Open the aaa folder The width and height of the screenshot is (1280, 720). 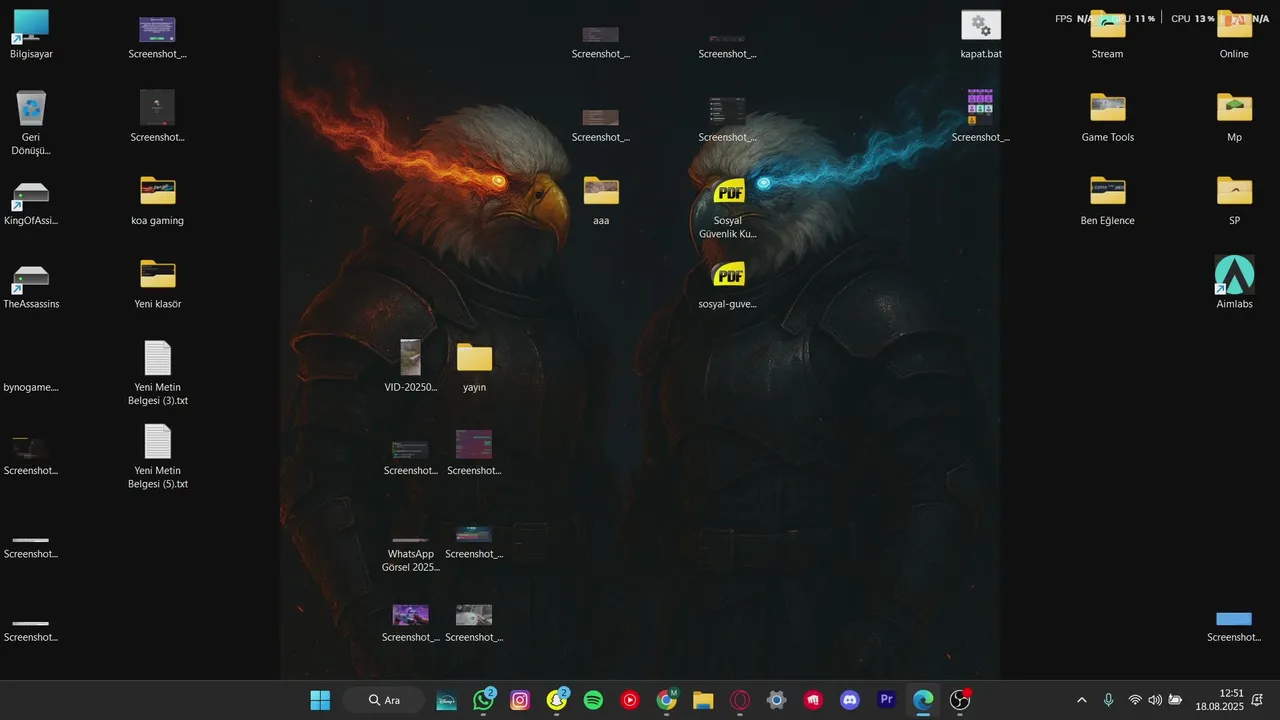601,201
